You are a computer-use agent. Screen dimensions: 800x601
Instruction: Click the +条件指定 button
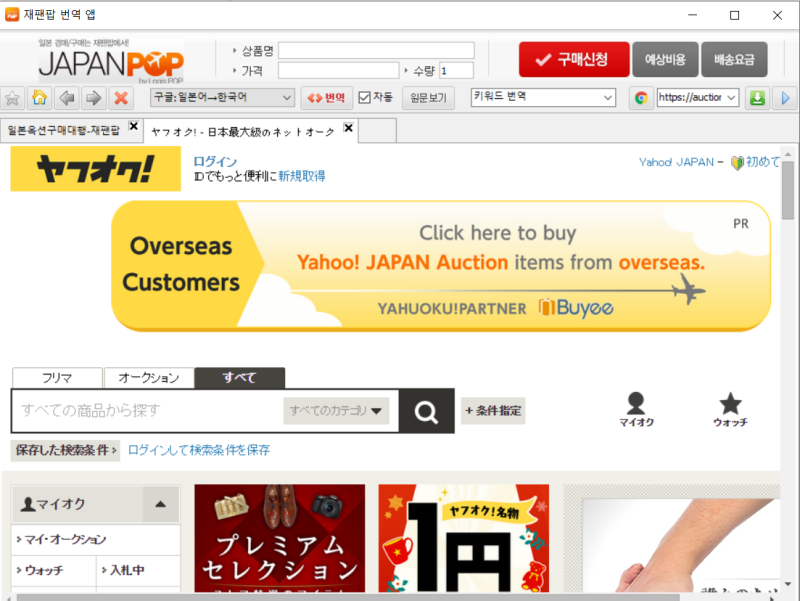[x=493, y=411]
